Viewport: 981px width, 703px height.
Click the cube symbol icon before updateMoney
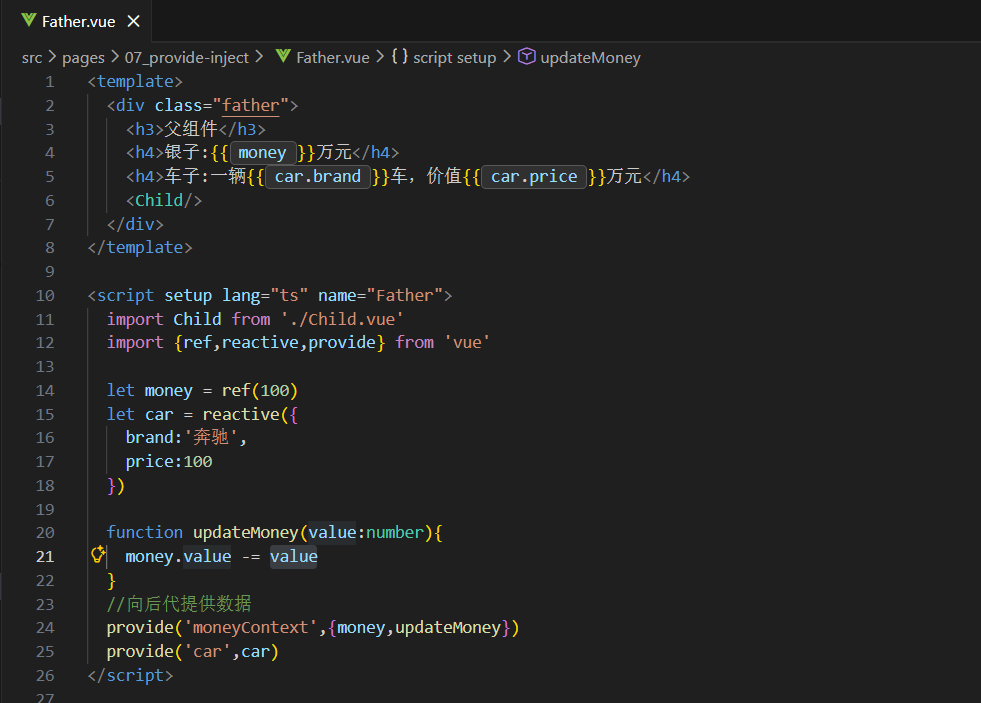pyautogui.click(x=527, y=56)
